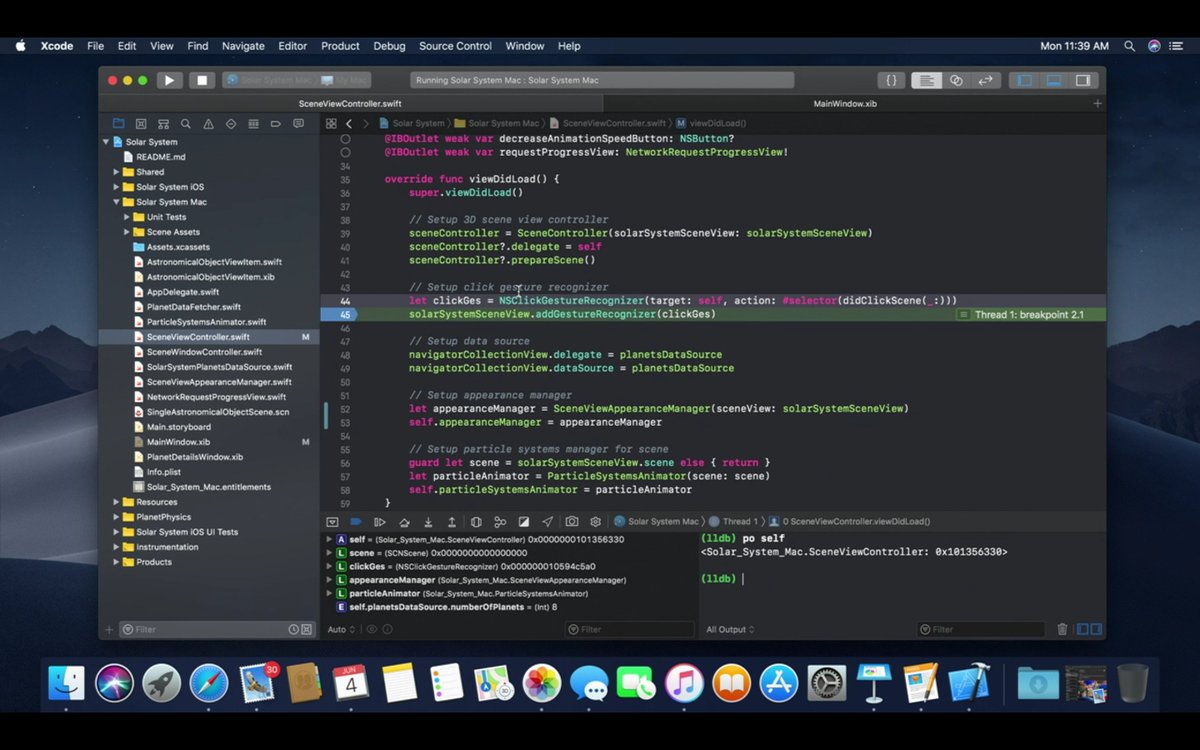Toggle the right inspector panel visibility
Screen dimensions: 1200x750
pyautogui.click(x=1082, y=80)
